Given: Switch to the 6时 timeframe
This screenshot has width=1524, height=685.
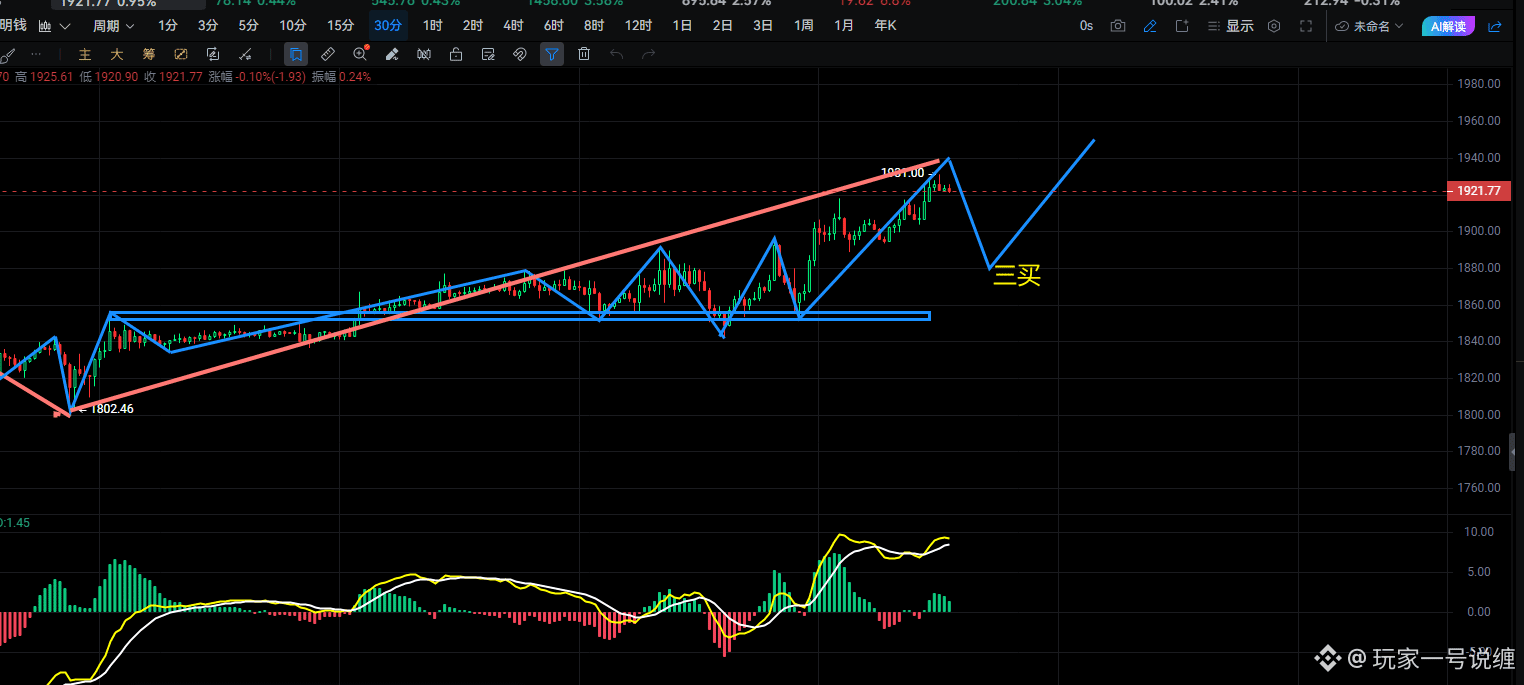Looking at the screenshot, I should [x=553, y=26].
